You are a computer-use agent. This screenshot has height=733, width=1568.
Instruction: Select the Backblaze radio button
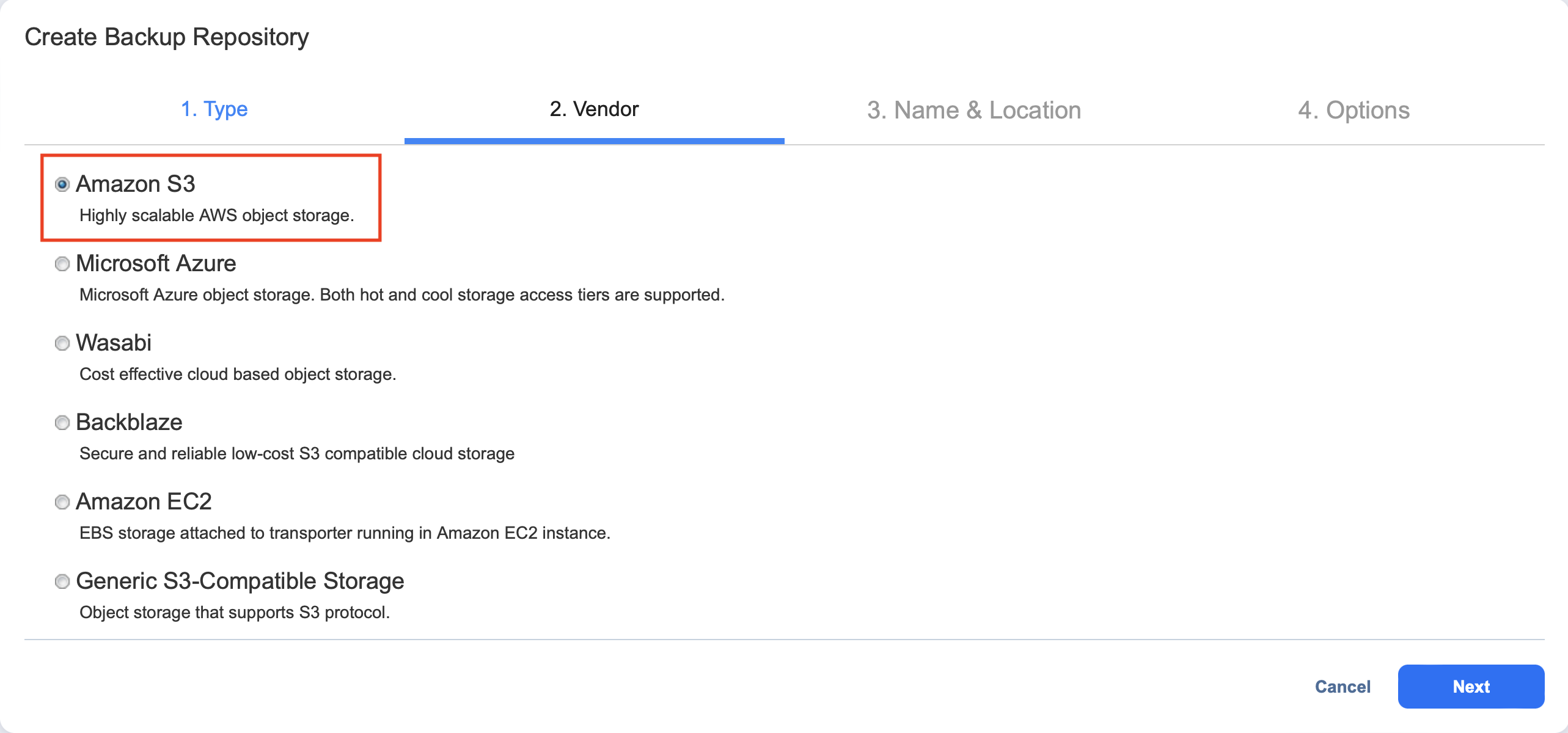click(62, 423)
